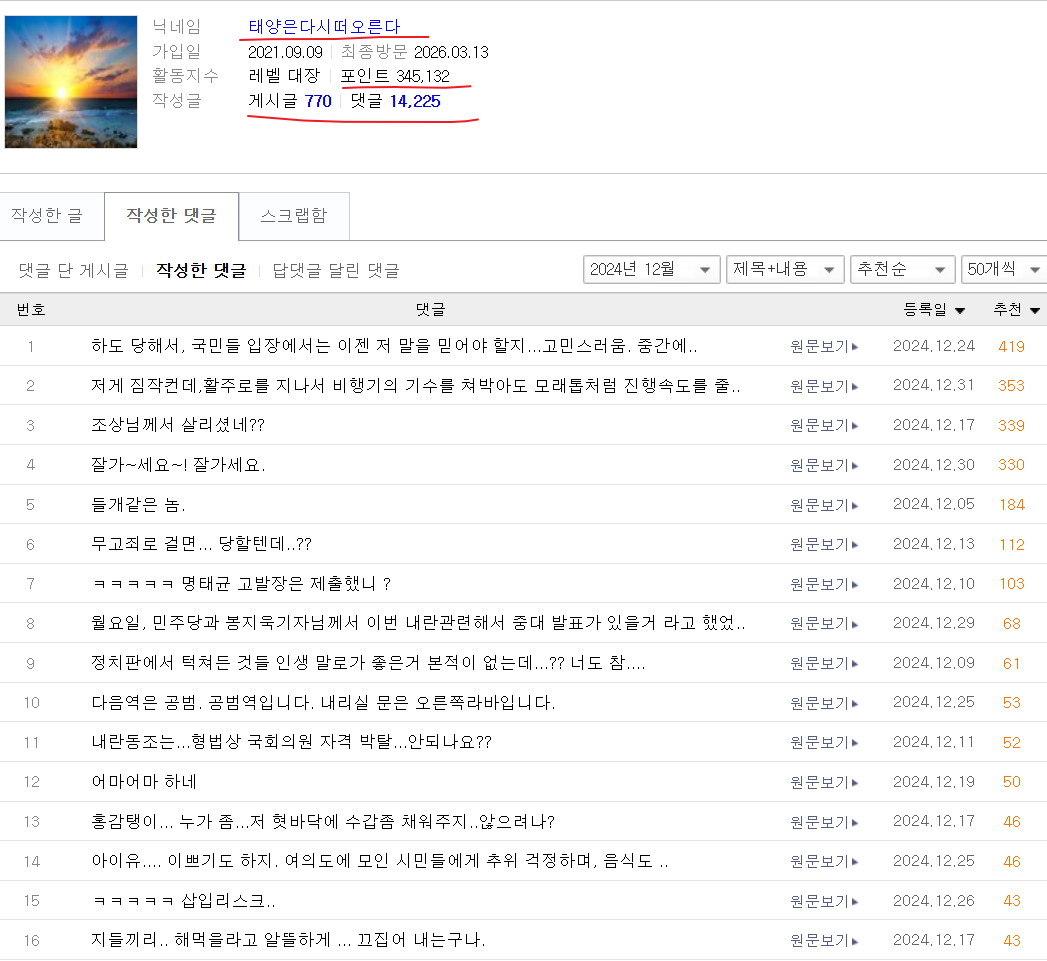The height and width of the screenshot is (961, 1047).
Task: Open the 50개씩 page size dropdown
Action: pyautogui.click(x=1004, y=269)
